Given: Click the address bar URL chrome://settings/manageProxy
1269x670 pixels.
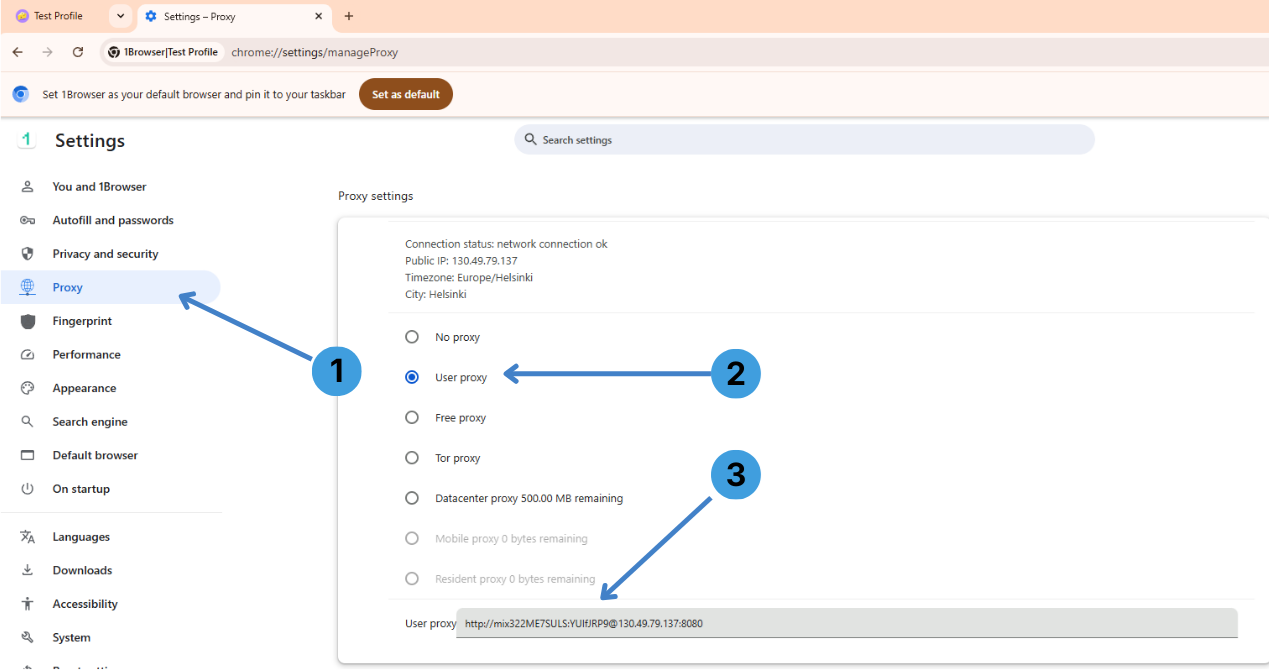Looking at the screenshot, I should [315, 52].
